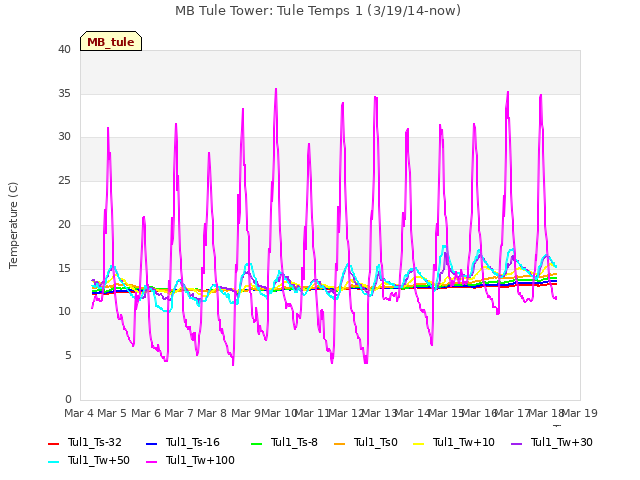Viewport: 640px width, 480px height.
Task: Click the Mar 8 x-axis label
Action: [x=212, y=413]
